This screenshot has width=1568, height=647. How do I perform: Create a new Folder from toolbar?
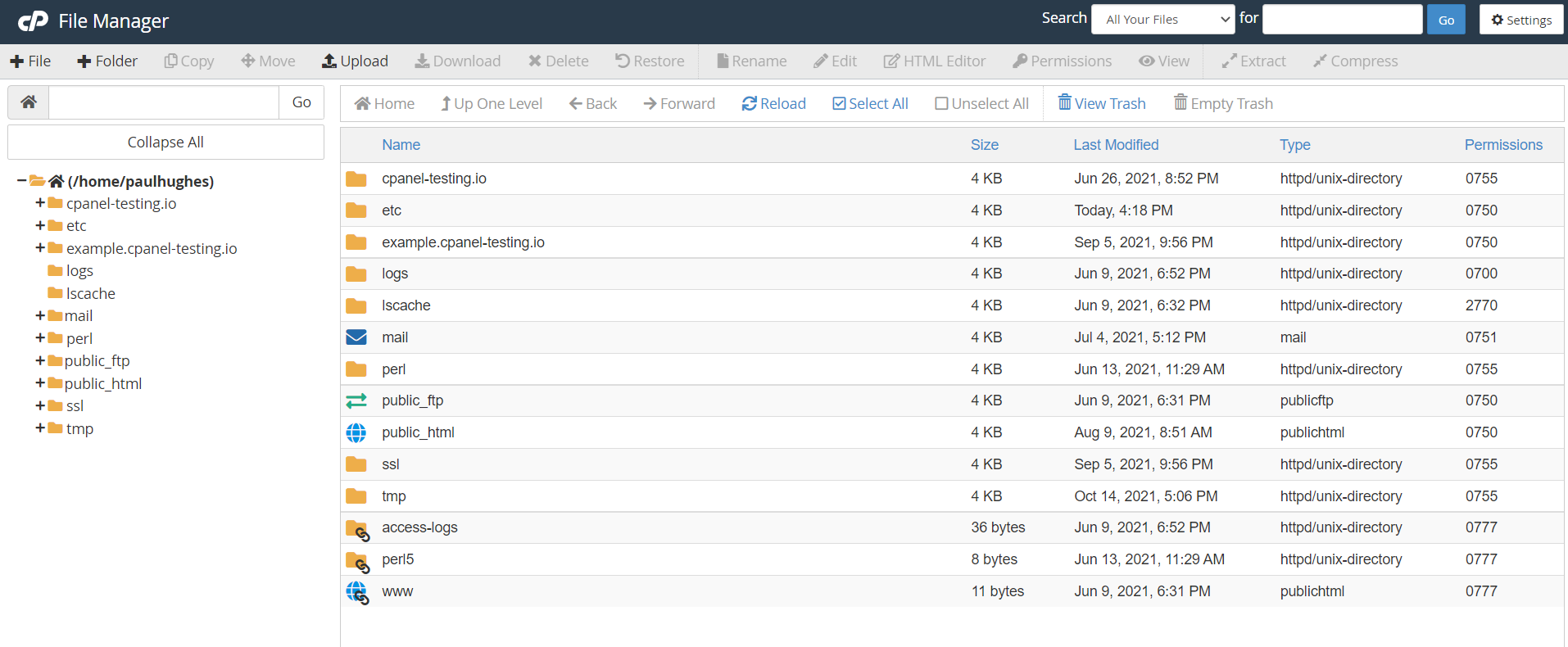pyautogui.click(x=107, y=61)
